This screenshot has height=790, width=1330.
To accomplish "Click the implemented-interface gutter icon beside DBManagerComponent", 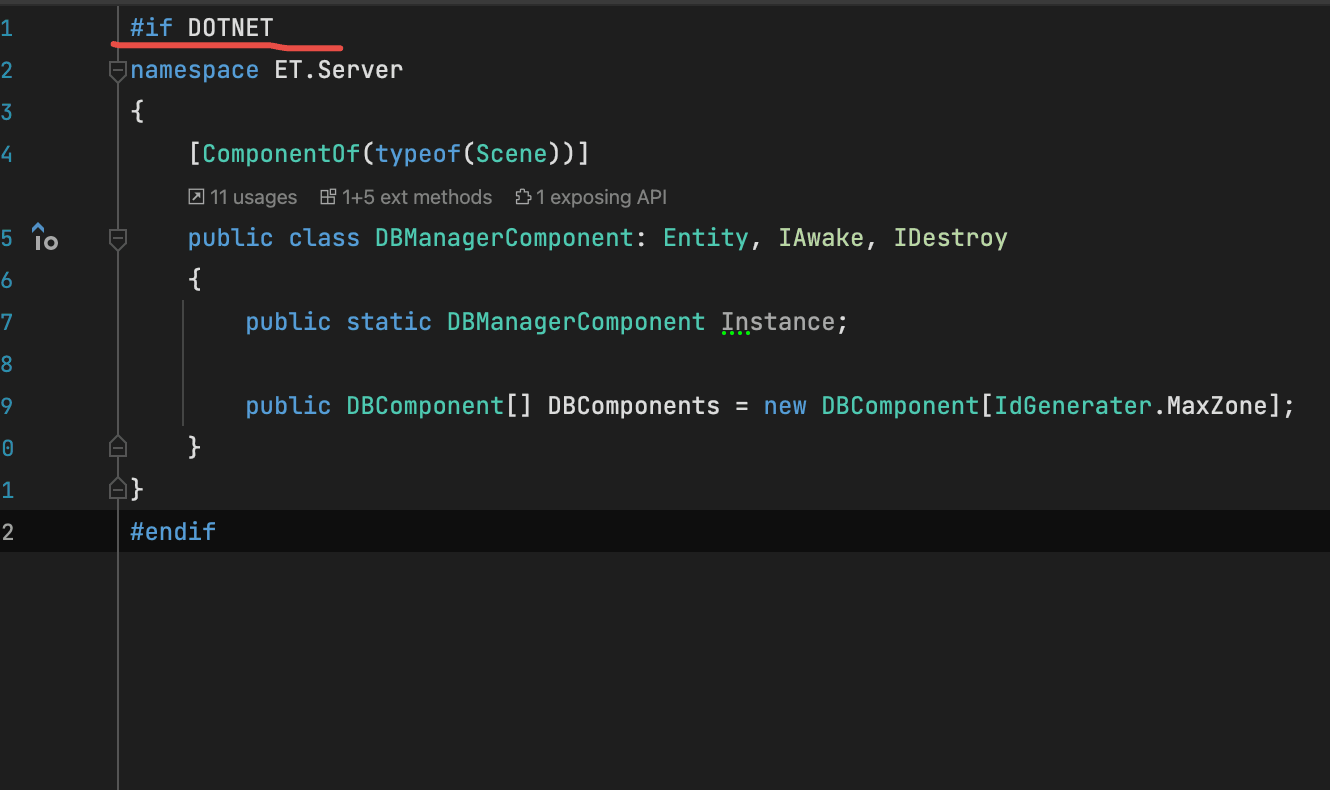I will click(x=44, y=237).
